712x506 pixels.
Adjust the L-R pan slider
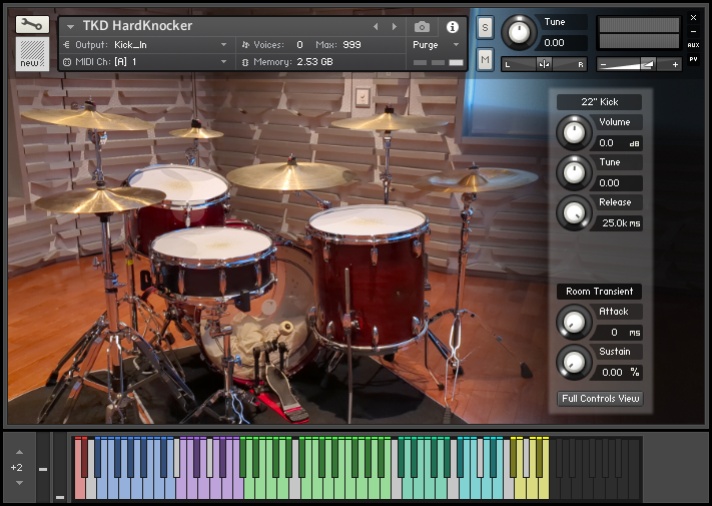(x=544, y=64)
